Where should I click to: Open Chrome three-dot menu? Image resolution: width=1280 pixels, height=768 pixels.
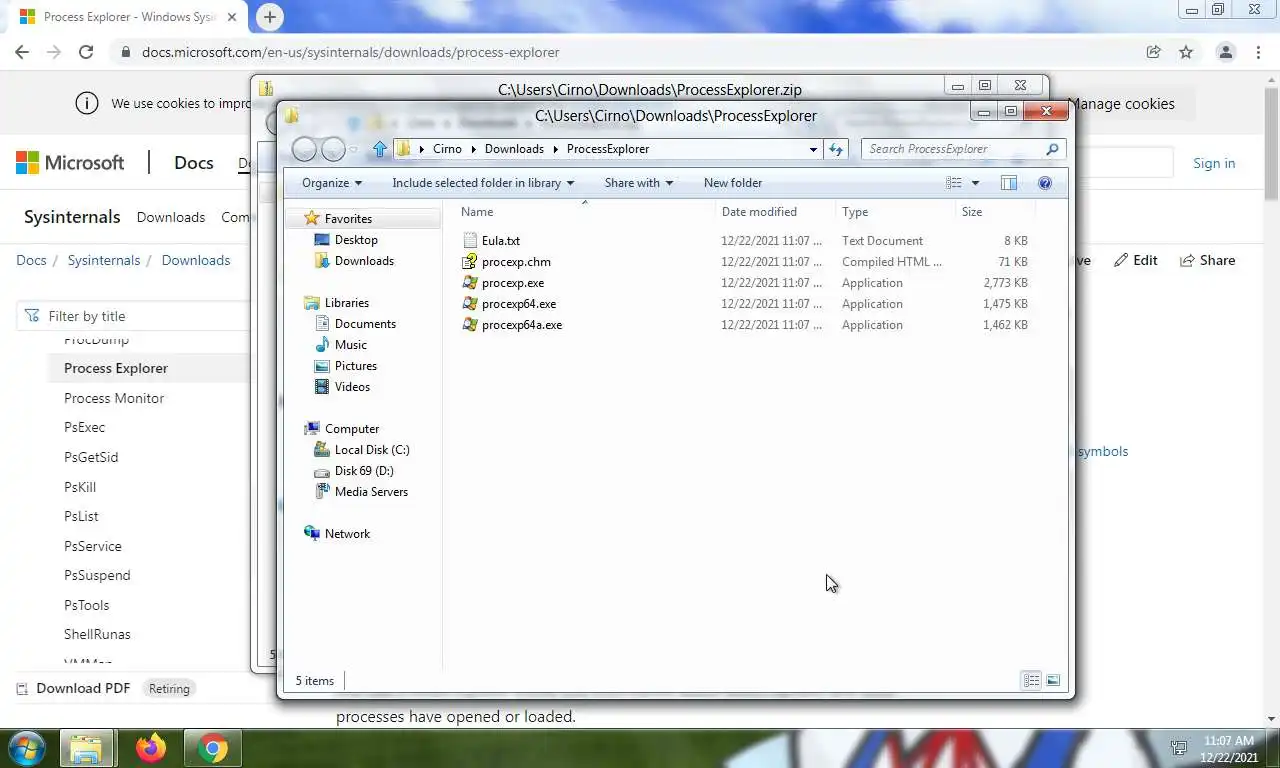coord(1258,52)
